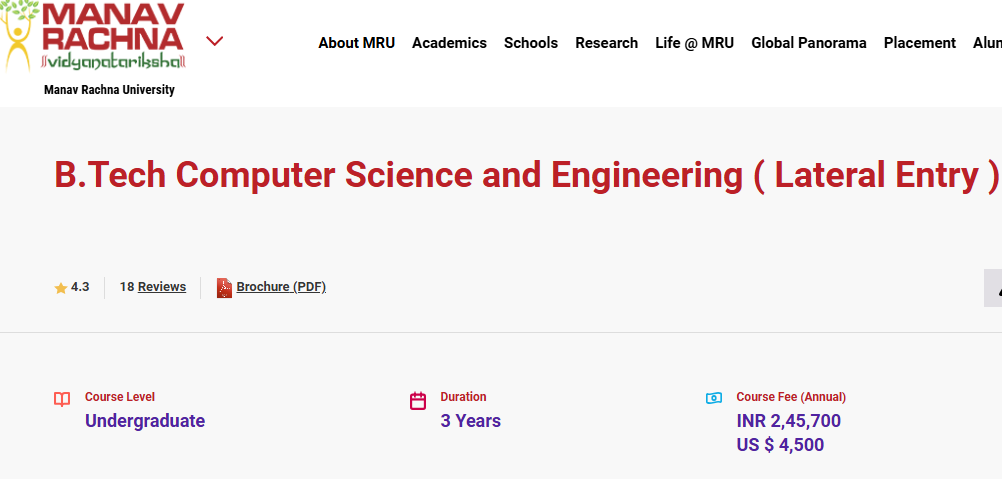
Task: Click the gray button at right edge
Action: tap(993, 288)
